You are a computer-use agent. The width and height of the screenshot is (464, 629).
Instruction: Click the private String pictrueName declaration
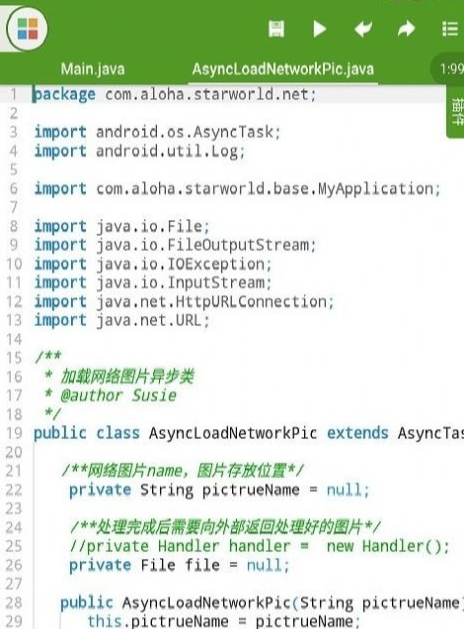(x=219, y=490)
